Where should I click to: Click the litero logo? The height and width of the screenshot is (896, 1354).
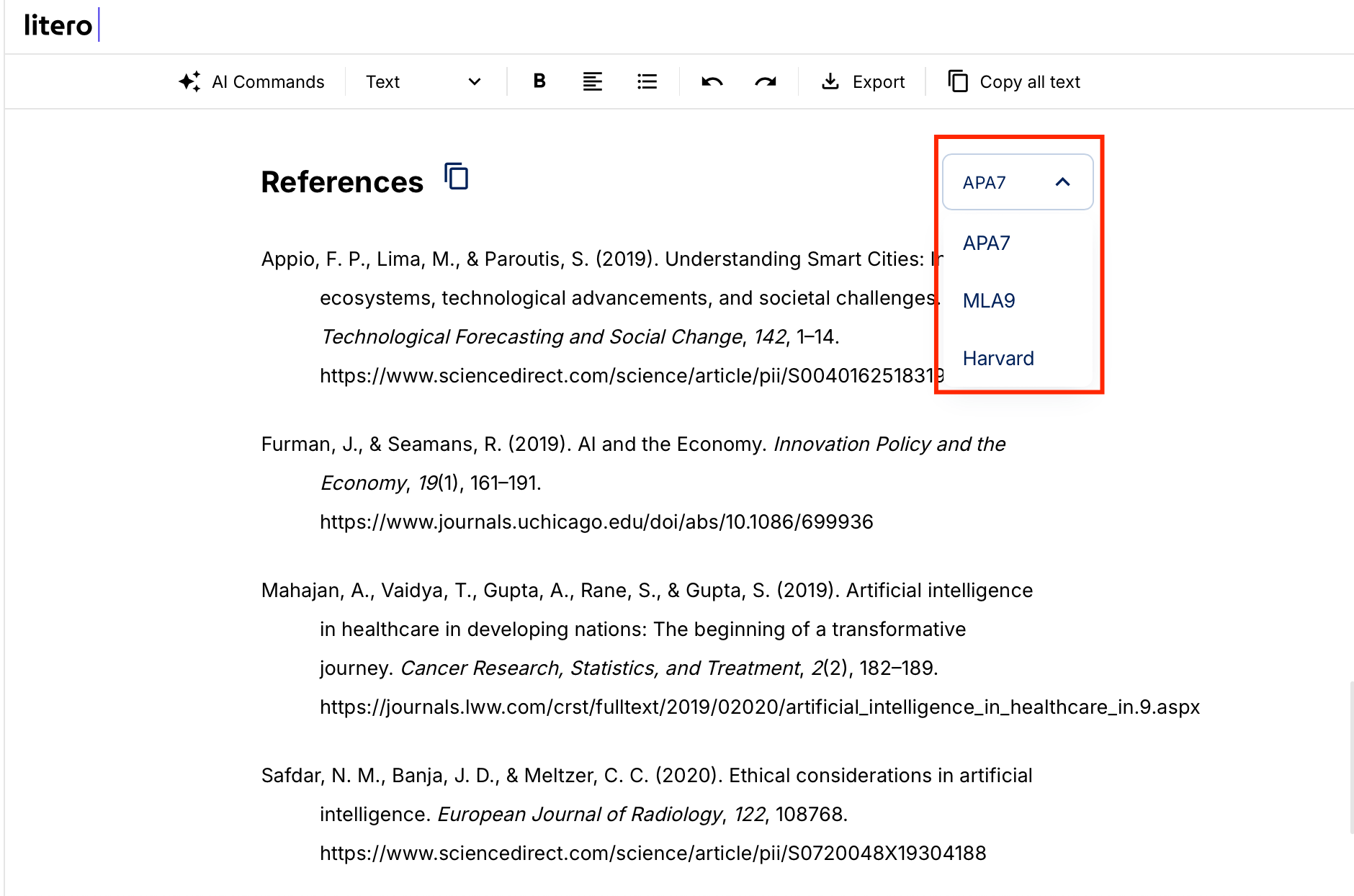click(58, 25)
